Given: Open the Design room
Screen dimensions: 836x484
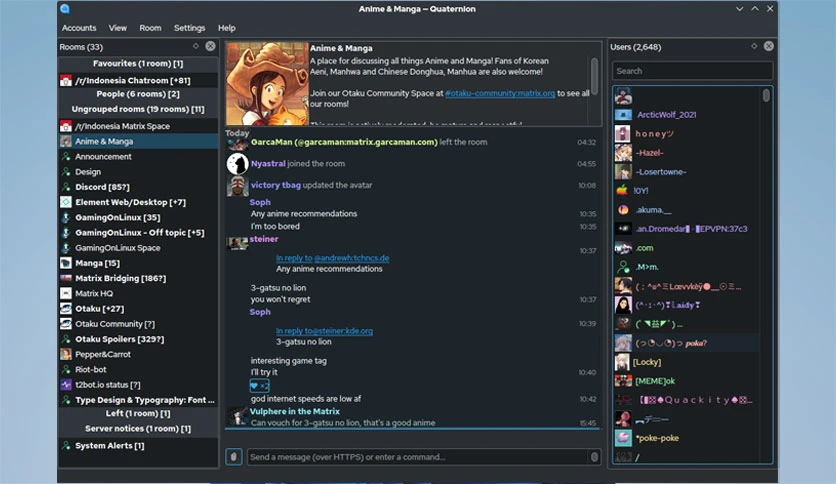Looking at the screenshot, I should tap(138, 172).
